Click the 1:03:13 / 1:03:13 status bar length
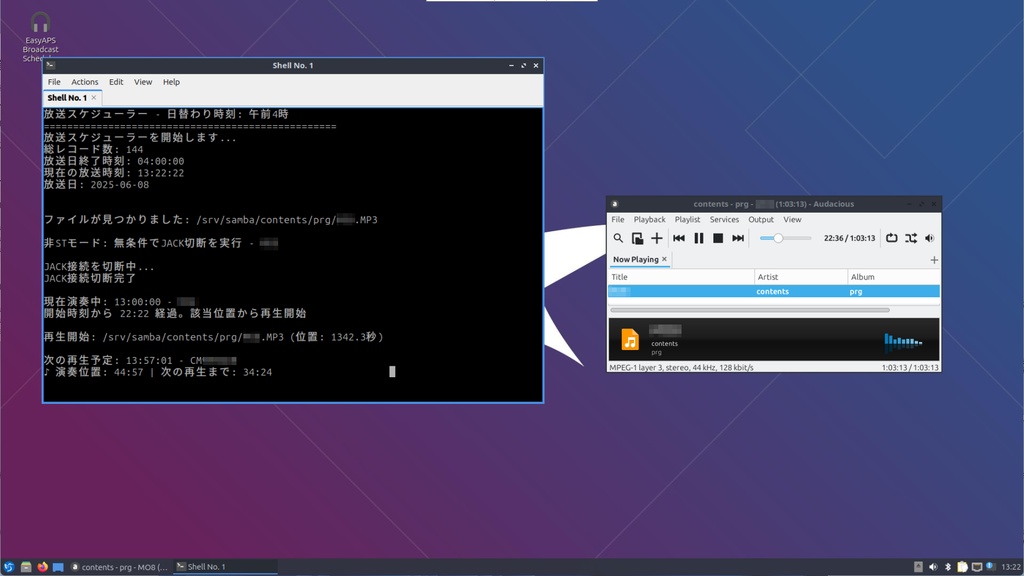Screen dimensions: 1024x576 point(910,368)
